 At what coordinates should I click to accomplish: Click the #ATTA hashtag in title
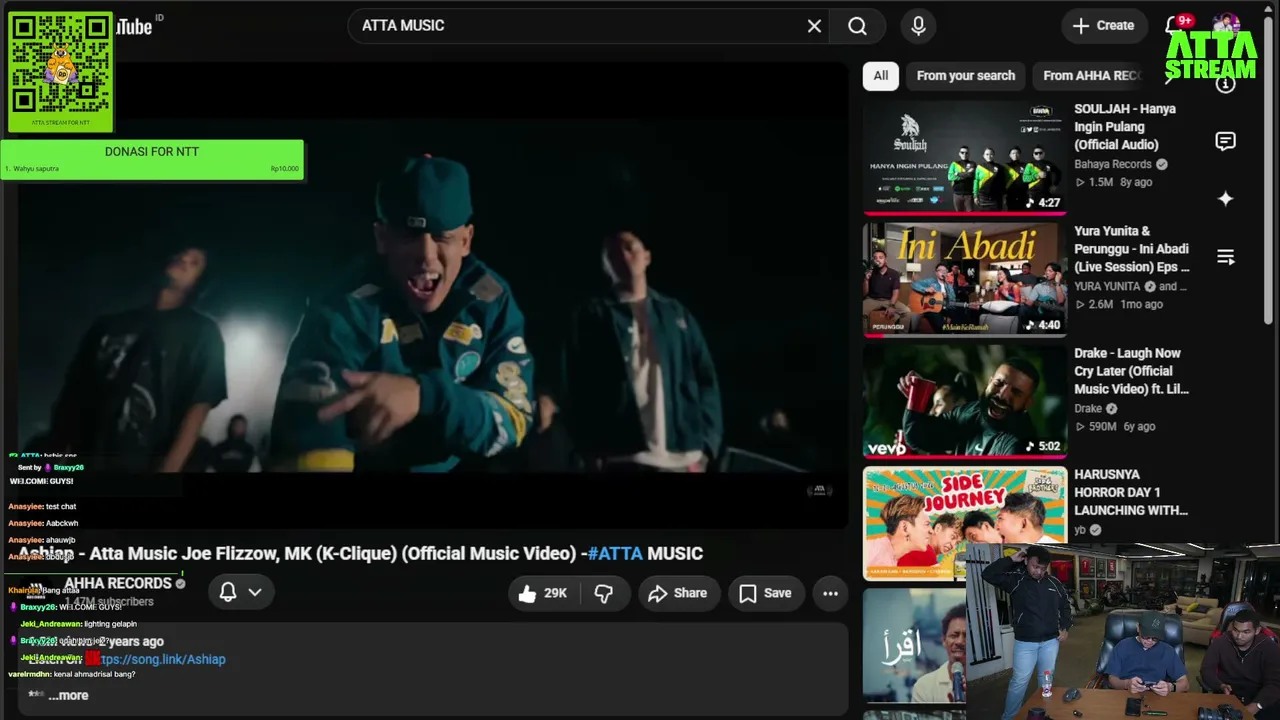(x=615, y=553)
